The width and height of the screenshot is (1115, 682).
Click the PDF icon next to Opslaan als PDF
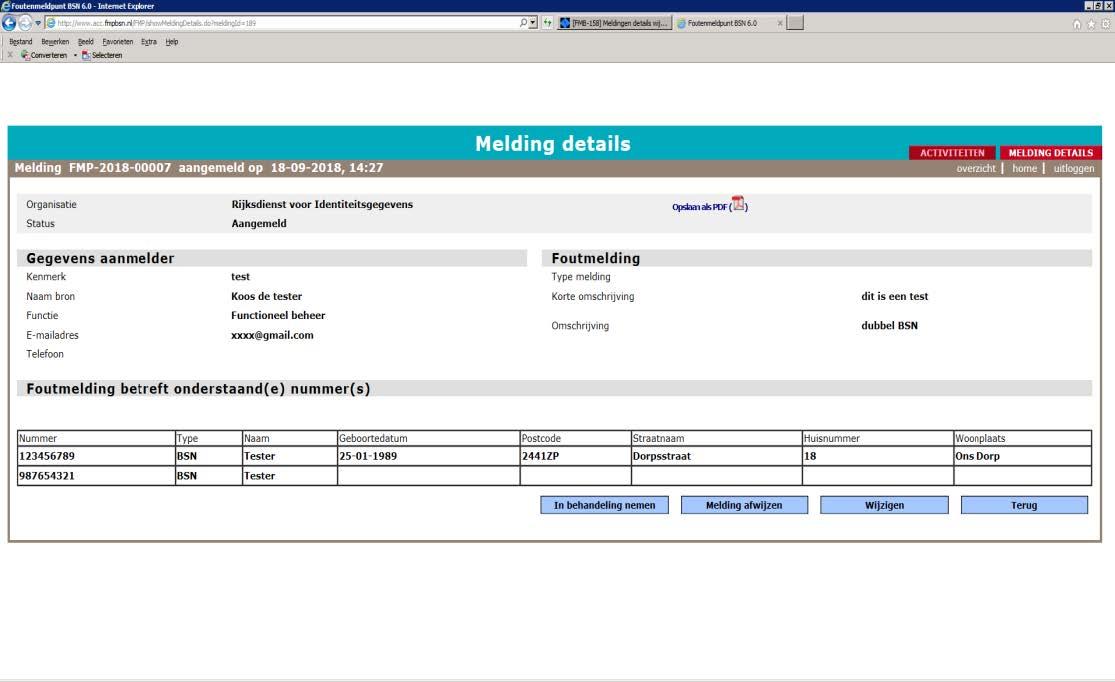738,205
